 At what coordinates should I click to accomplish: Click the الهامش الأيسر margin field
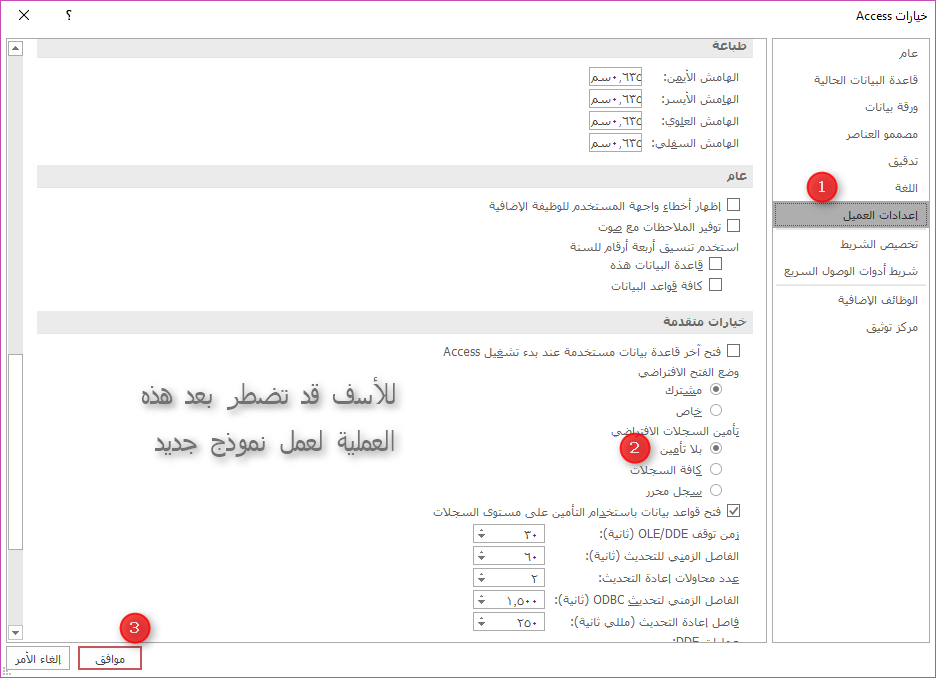point(615,99)
